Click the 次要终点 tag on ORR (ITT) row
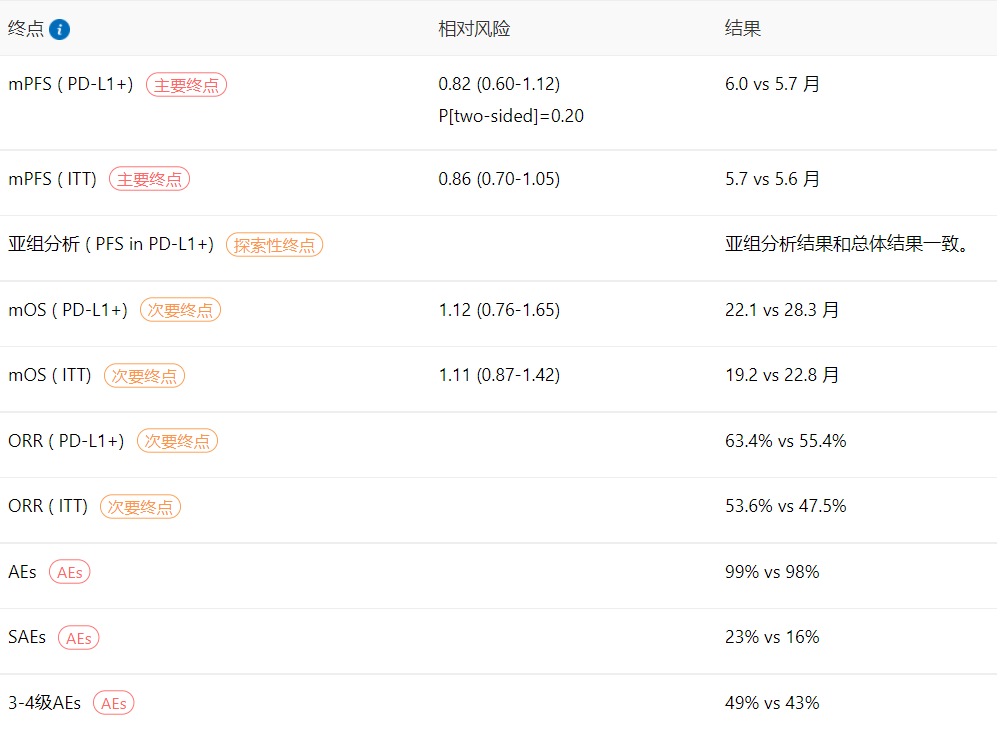The width and height of the screenshot is (997, 733). (x=141, y=507)
